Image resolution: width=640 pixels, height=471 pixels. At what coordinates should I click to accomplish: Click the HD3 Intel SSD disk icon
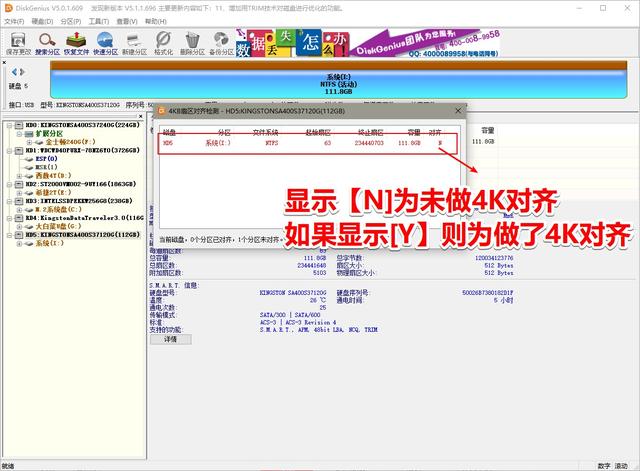tap(19, 201)
